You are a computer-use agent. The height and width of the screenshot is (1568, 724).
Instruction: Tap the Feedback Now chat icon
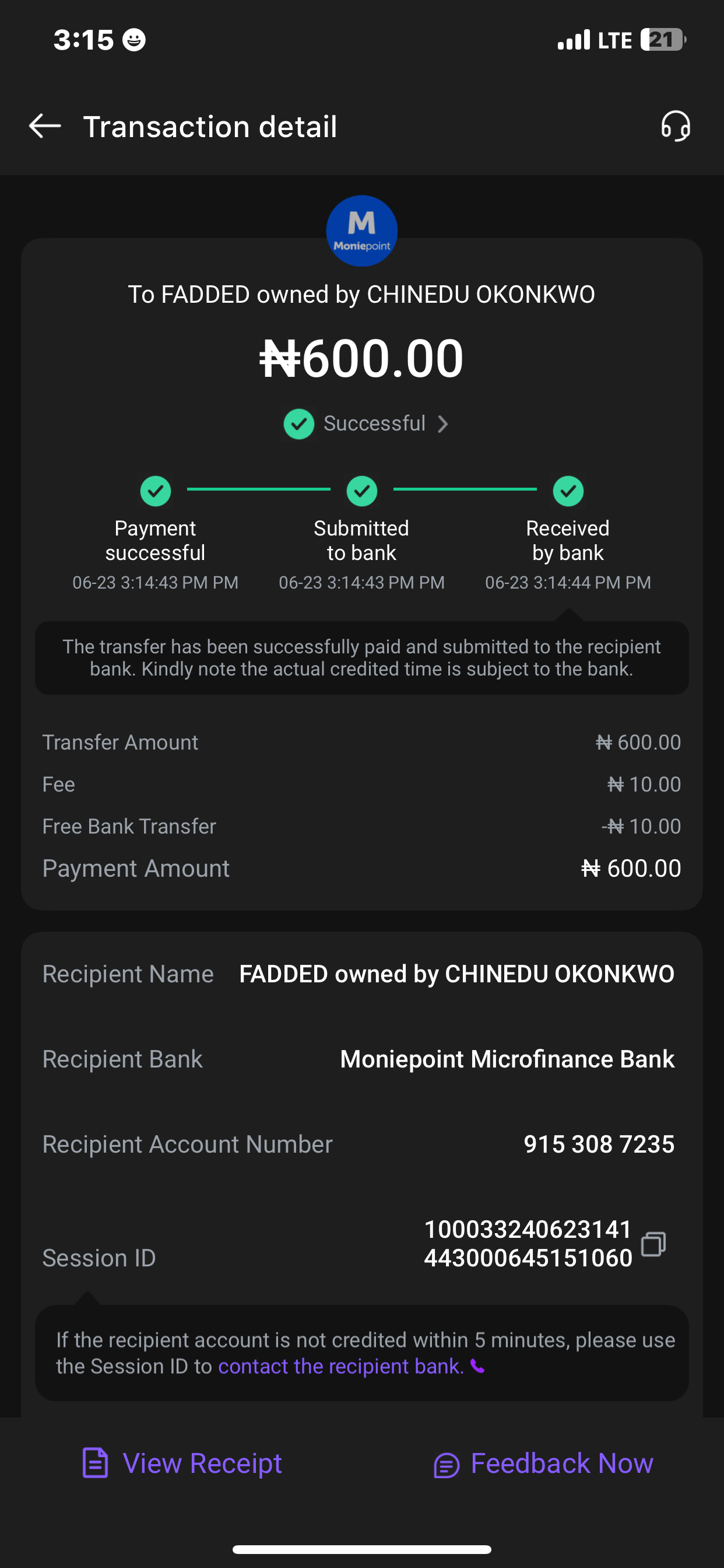[x=446, y=1465]
